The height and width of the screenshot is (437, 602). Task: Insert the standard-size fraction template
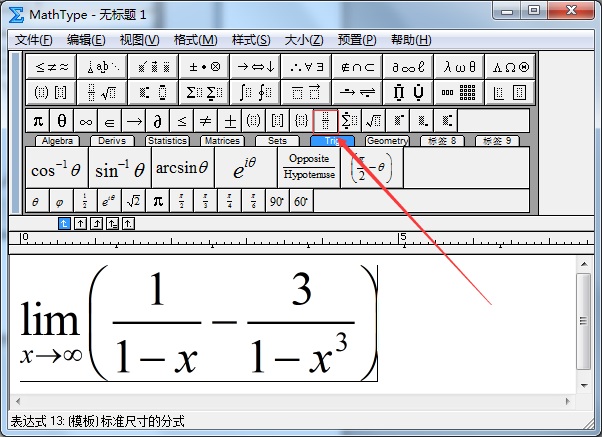click(x=326, y=121)
